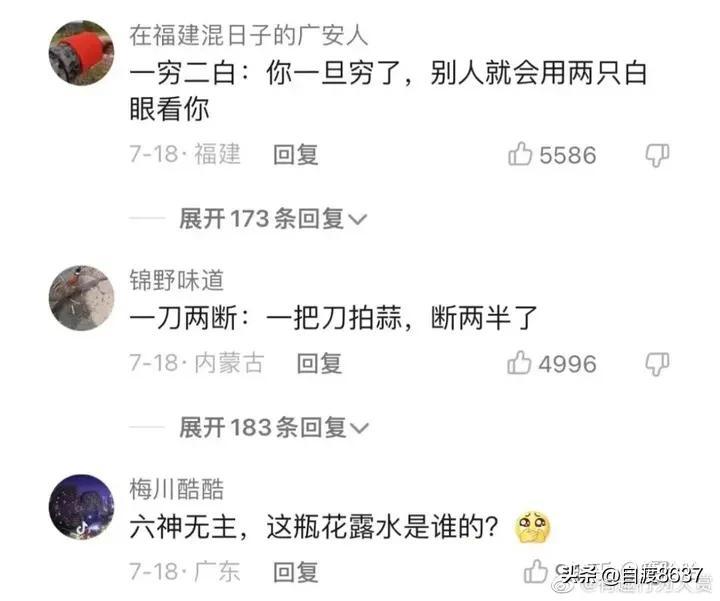Dislike the 一穷二白 comment
720x601 pixels.
coord(657,155)
